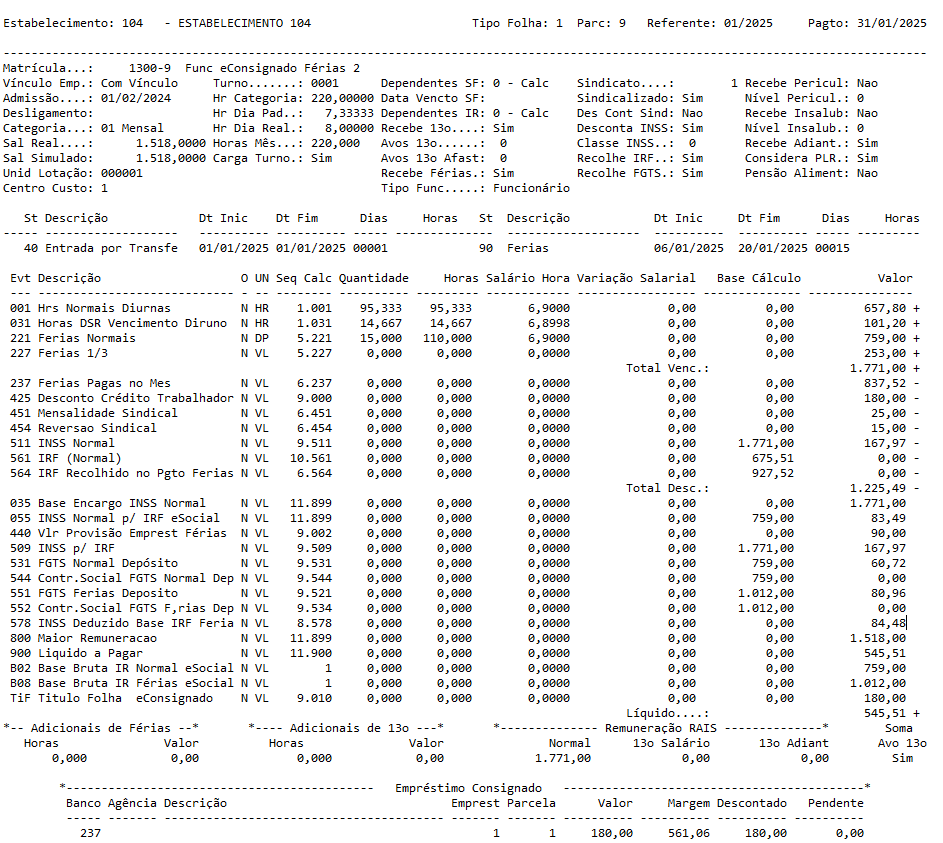Click the 'Total Desc.:' label
This screenshot has height=843, width=943.
[668, 489]
